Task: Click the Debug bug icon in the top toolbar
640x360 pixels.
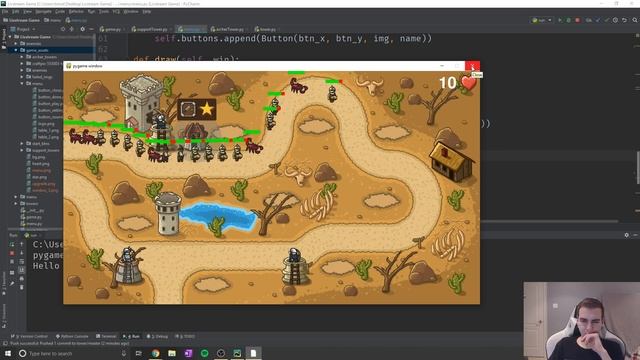Action: (568, 20)
